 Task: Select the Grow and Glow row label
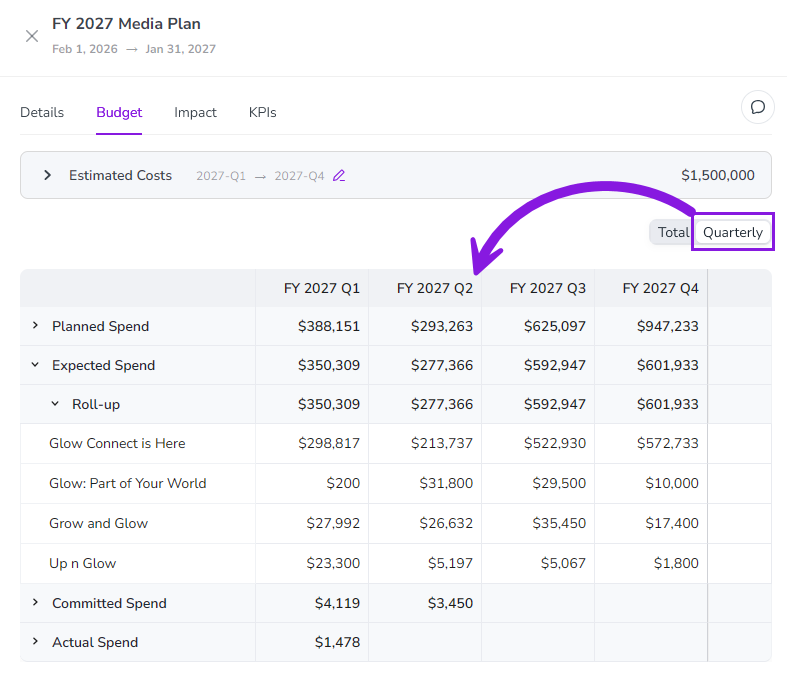98,523
